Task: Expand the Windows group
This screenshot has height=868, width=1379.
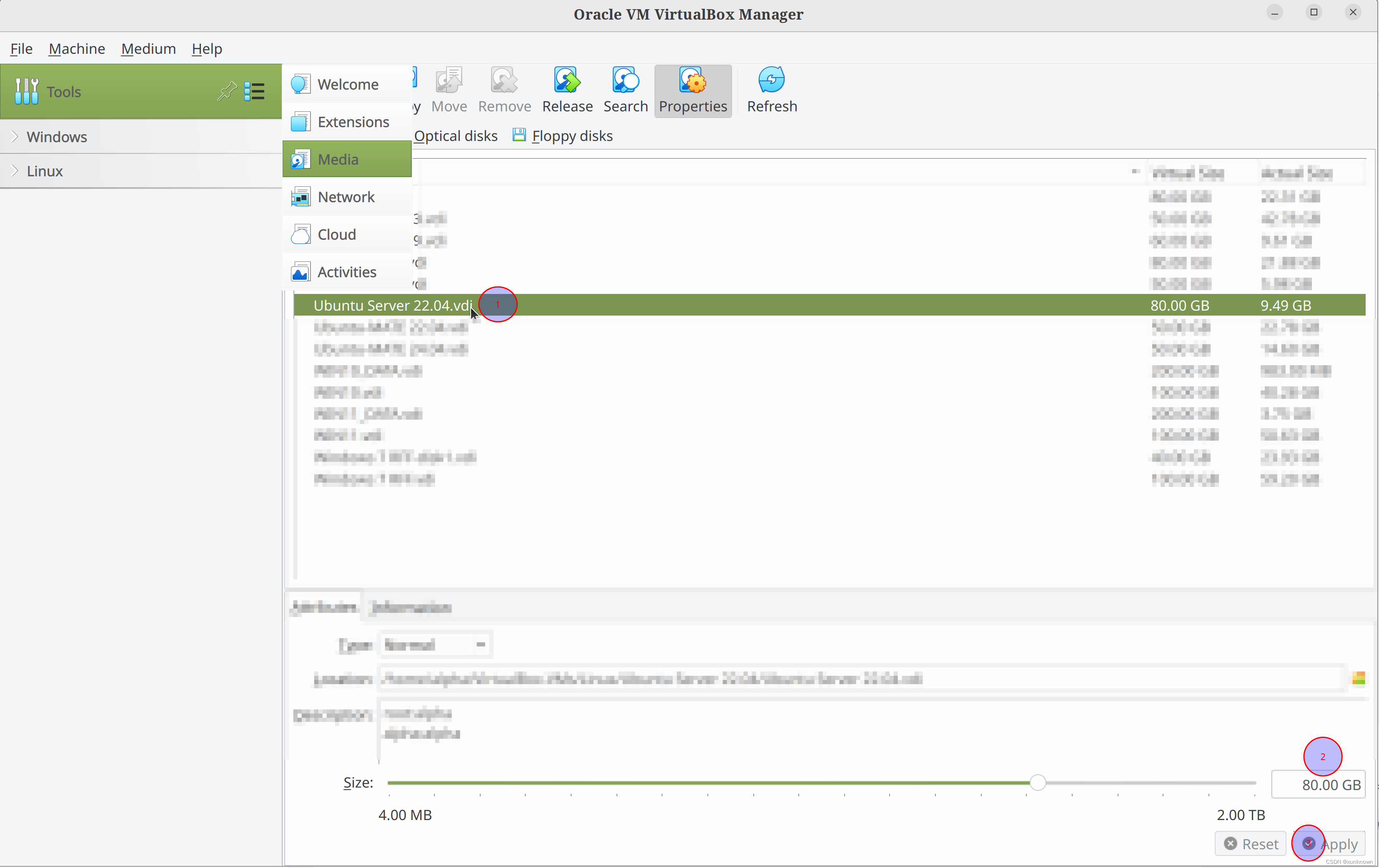Action: (15, 136)
